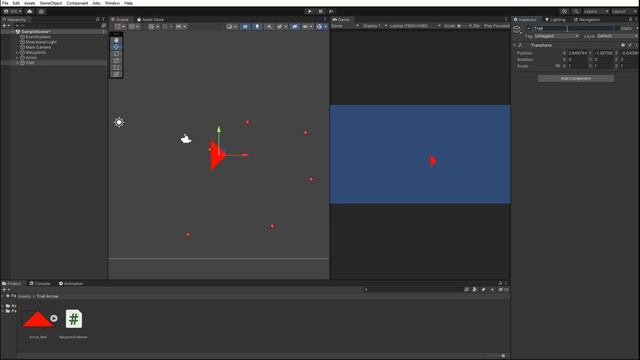This screenshot has width=640, height=360.
Task: Open the Play Focused dropdown
Action: [496, 26]
